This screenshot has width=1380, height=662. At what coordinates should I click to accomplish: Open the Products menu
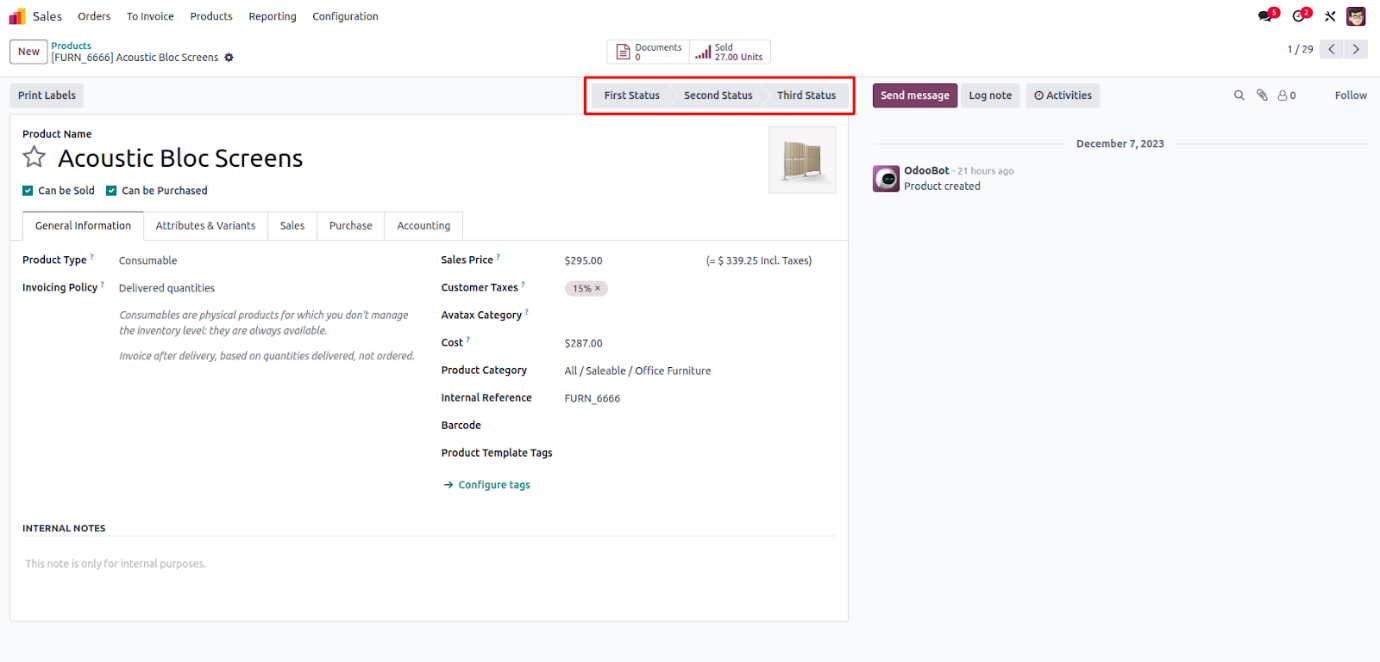[211, 16]
